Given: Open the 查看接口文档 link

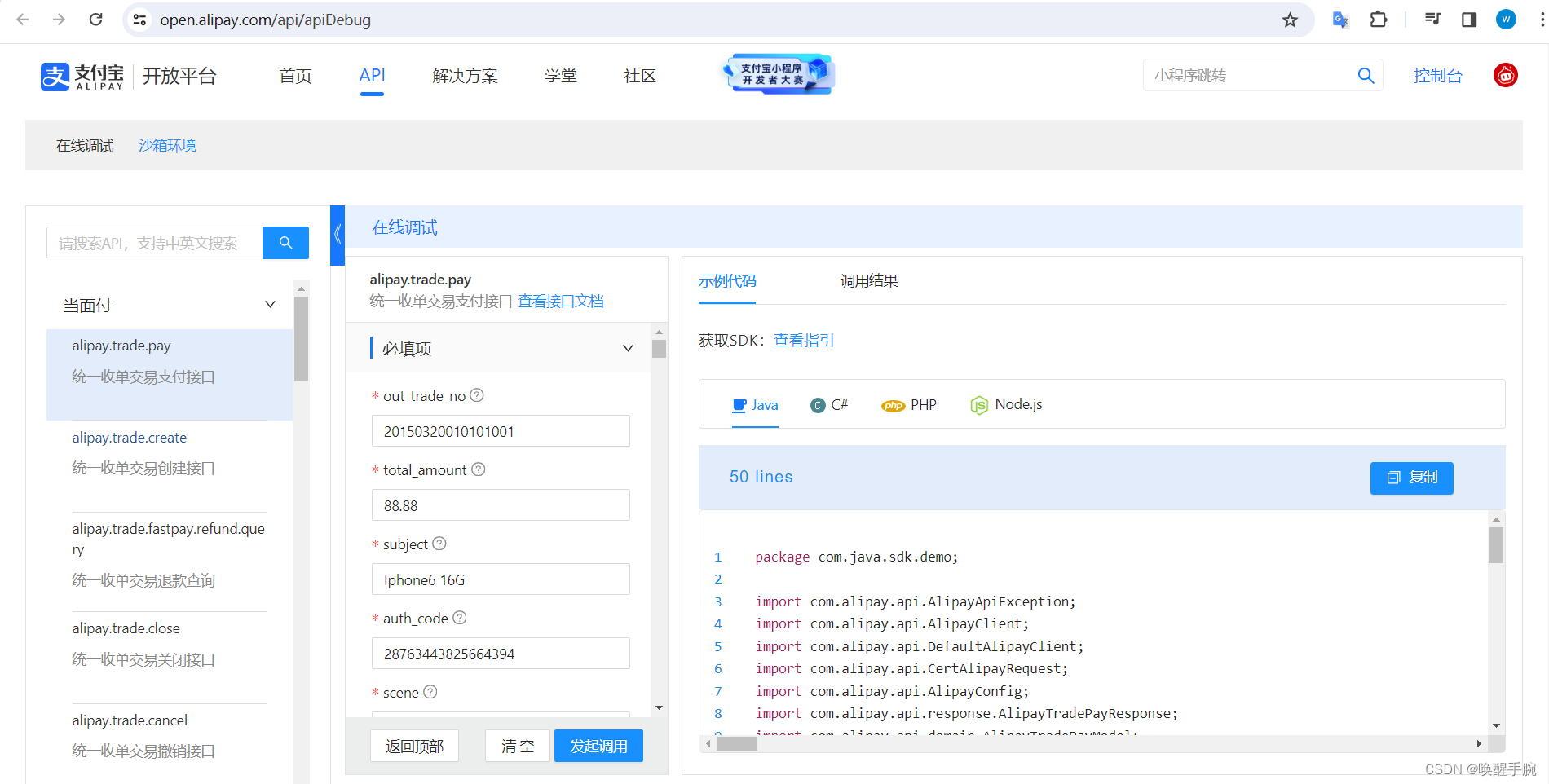Looking at the screenshot, I should pos(561,301).
